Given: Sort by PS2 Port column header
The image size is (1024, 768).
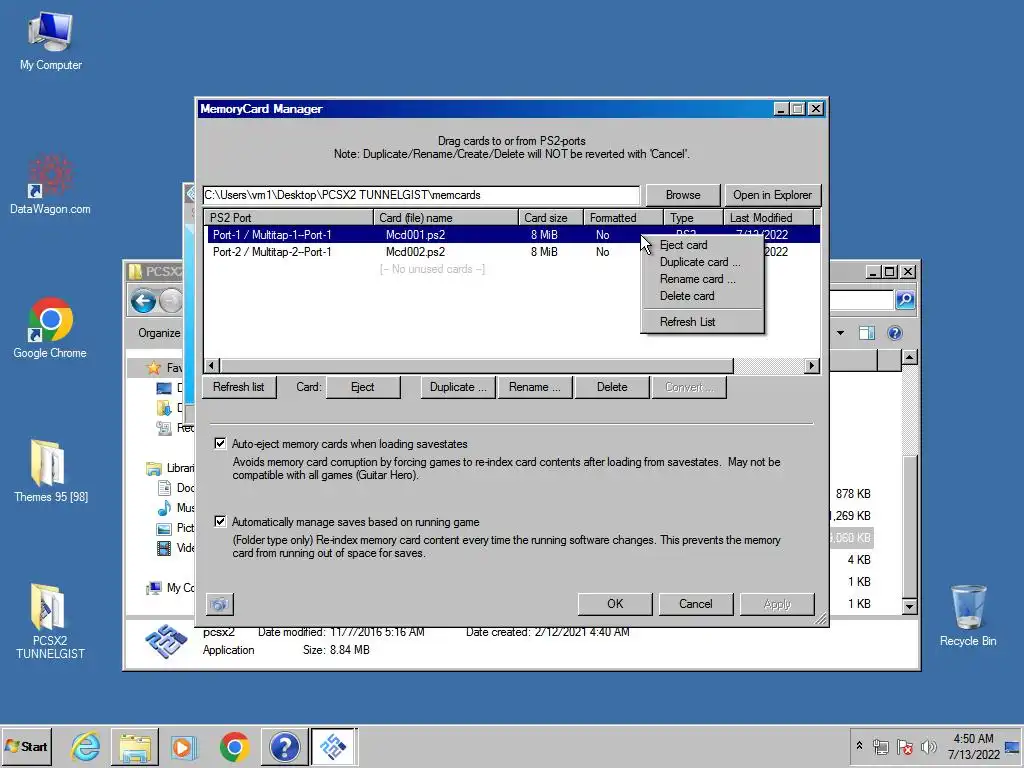Looking at the screenshot, I should click(289, 217).
